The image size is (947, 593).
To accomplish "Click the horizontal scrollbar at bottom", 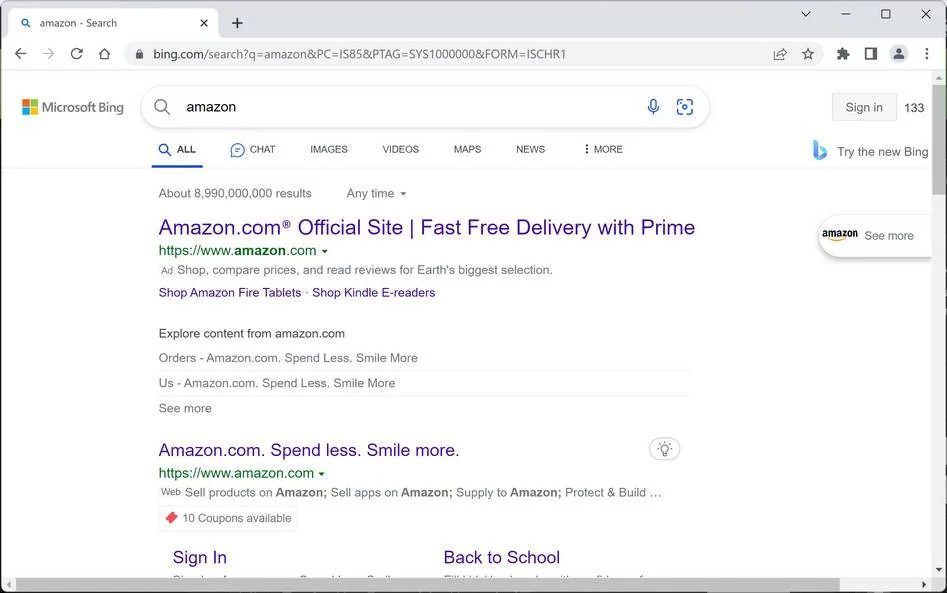I will [428, 585].
